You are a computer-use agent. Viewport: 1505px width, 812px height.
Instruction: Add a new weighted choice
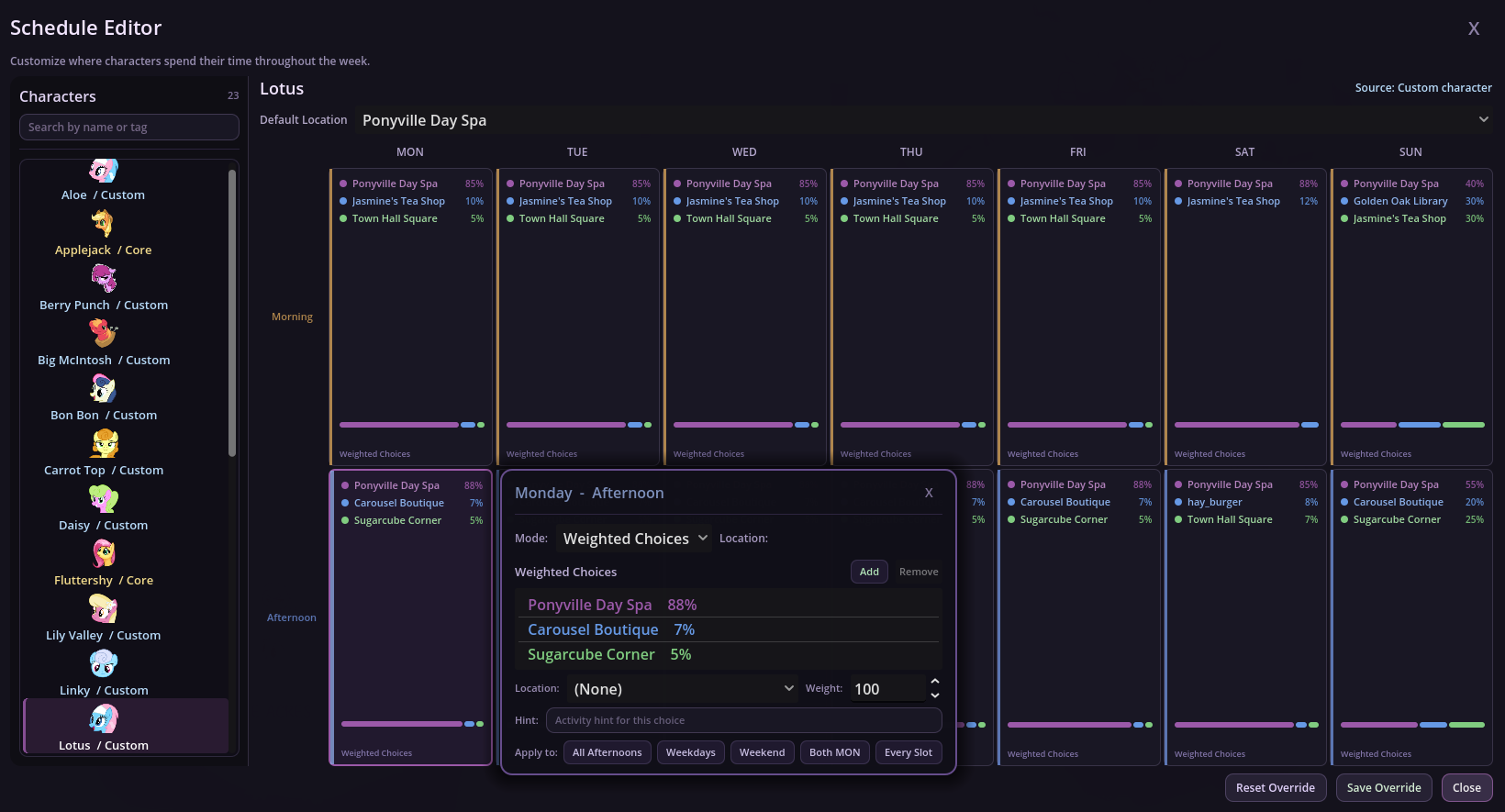point(869,572)
